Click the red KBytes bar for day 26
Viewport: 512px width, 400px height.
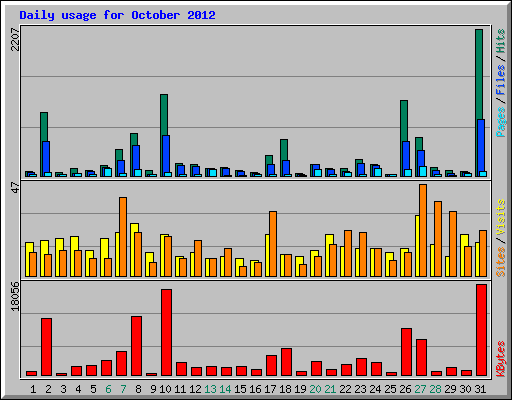pos(407,352)
